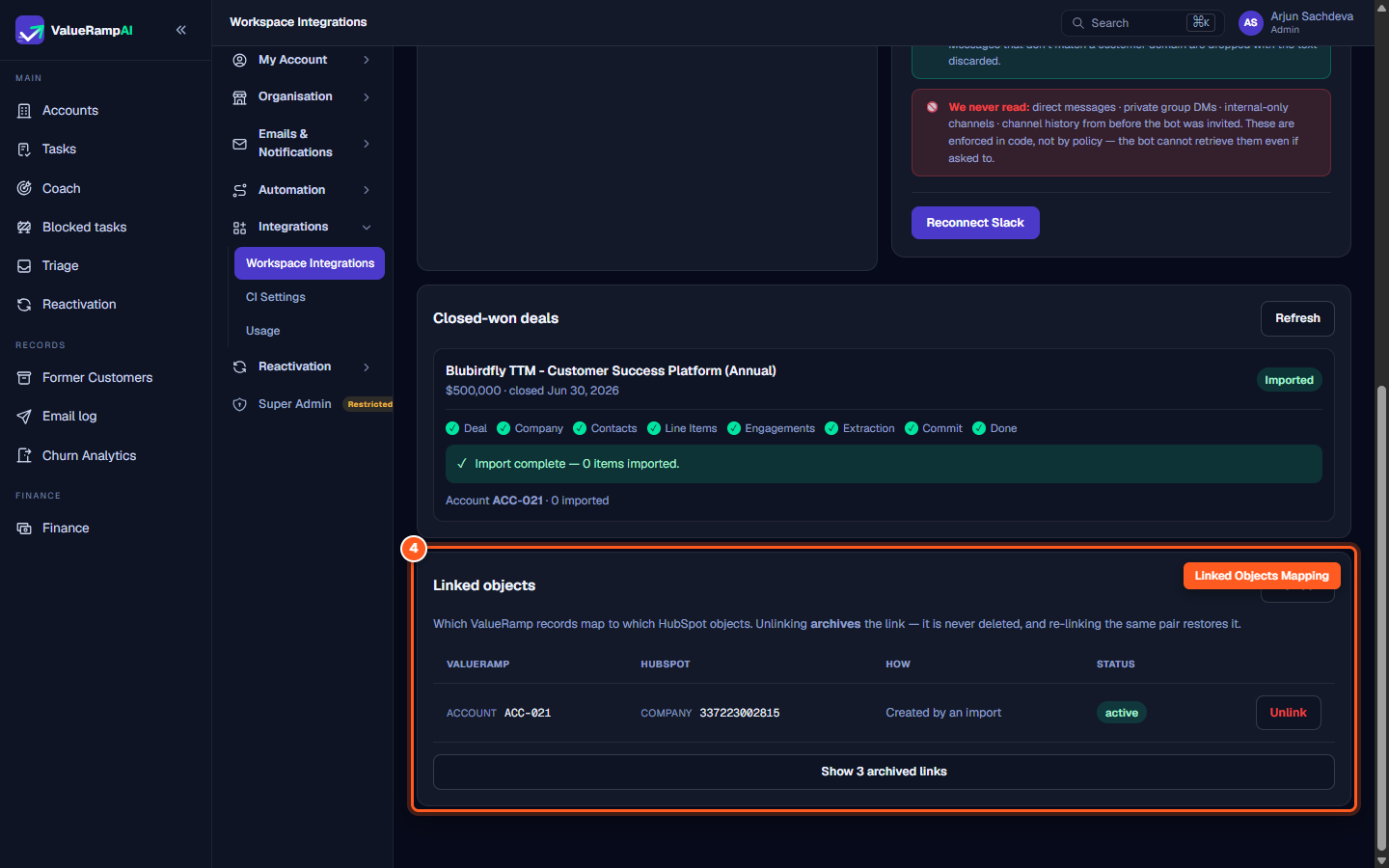Click the HUBSPOT column header
This screenshot has width=1389, height=868.
coord(666,665)
